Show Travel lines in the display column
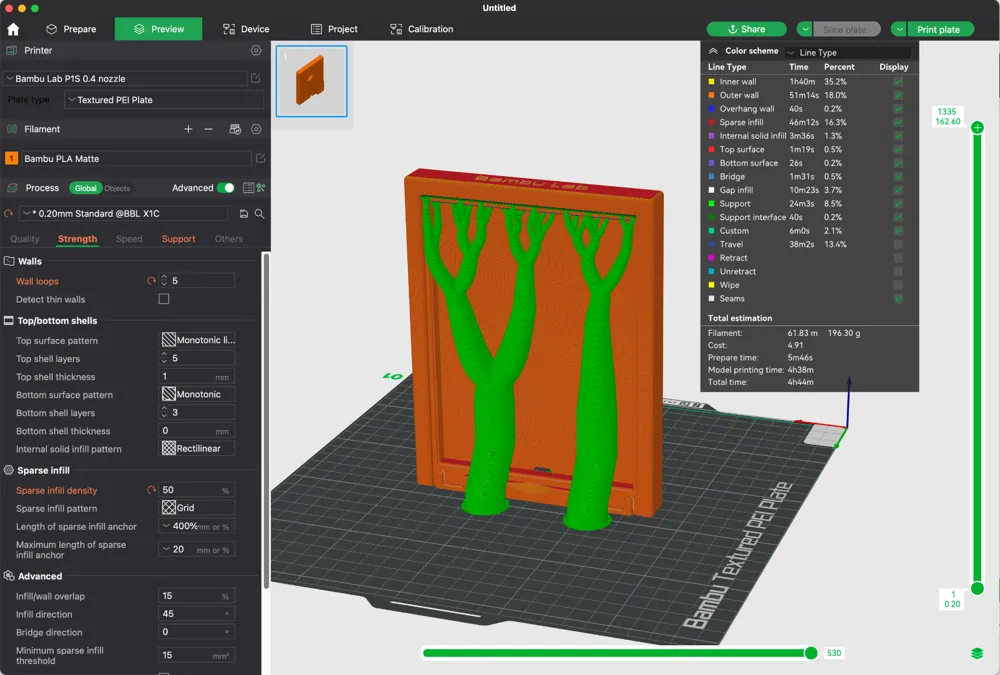Image resolution: width=1000 pixels, height=675 pixels. [898, 244]
